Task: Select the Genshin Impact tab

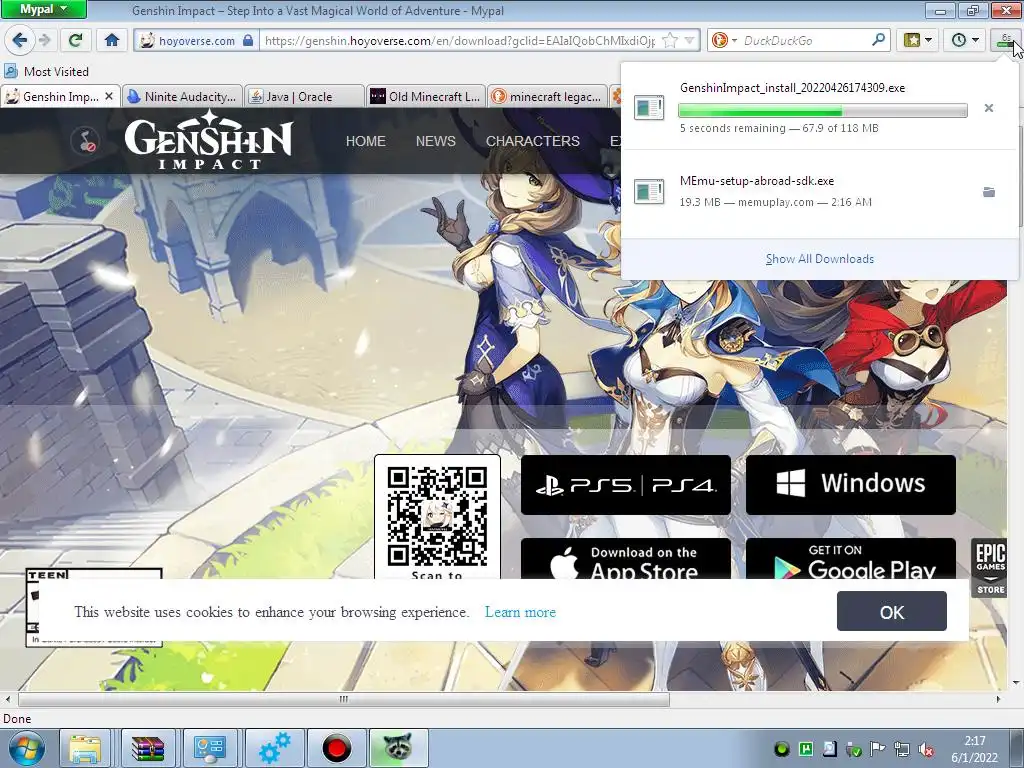Action: pyautogui.click(x=60, y=97)
